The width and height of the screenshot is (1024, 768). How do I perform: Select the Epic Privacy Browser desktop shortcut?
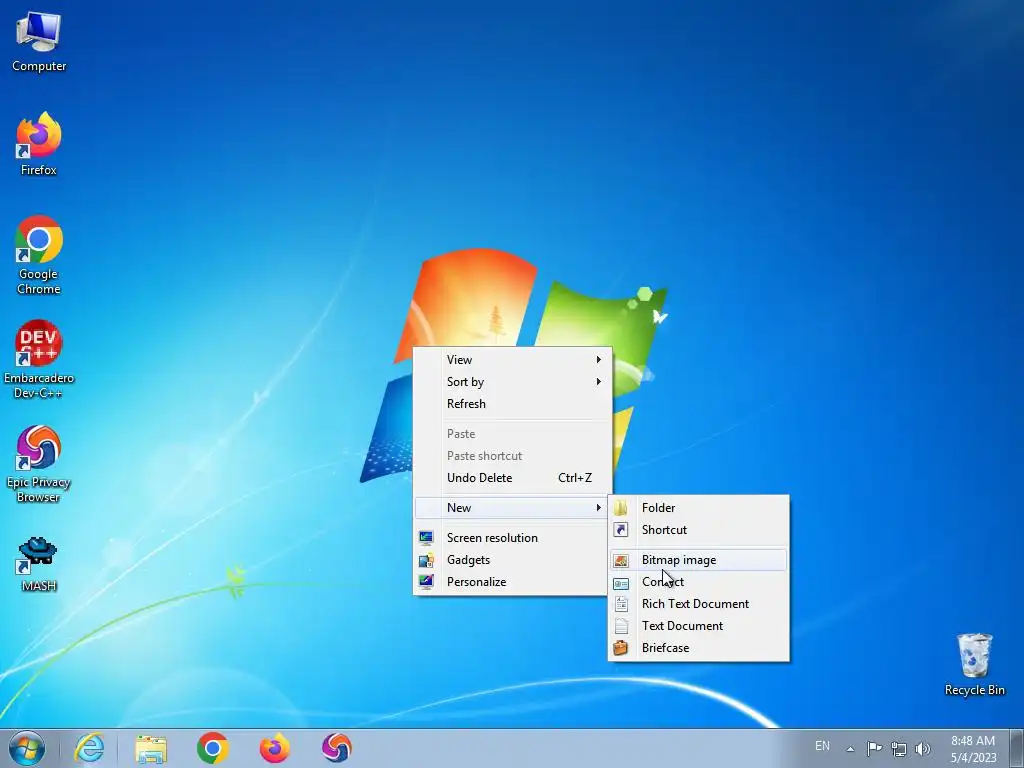pos(39,464)
